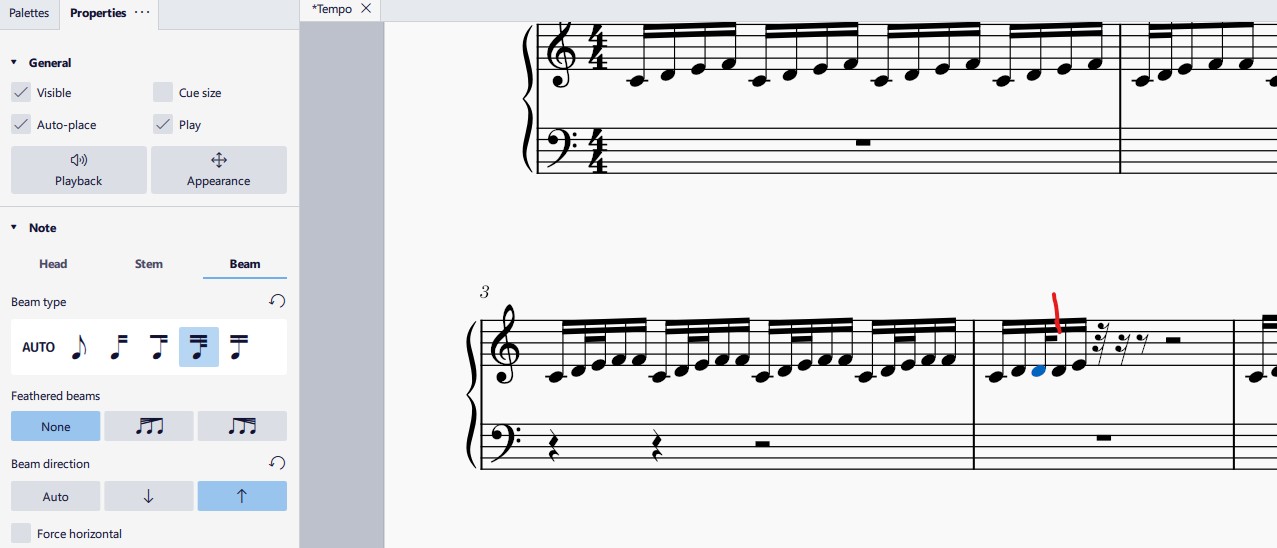1277x548 pixels.
Task: Switch to the Palettes tab
Action: [x=29, y=13]
